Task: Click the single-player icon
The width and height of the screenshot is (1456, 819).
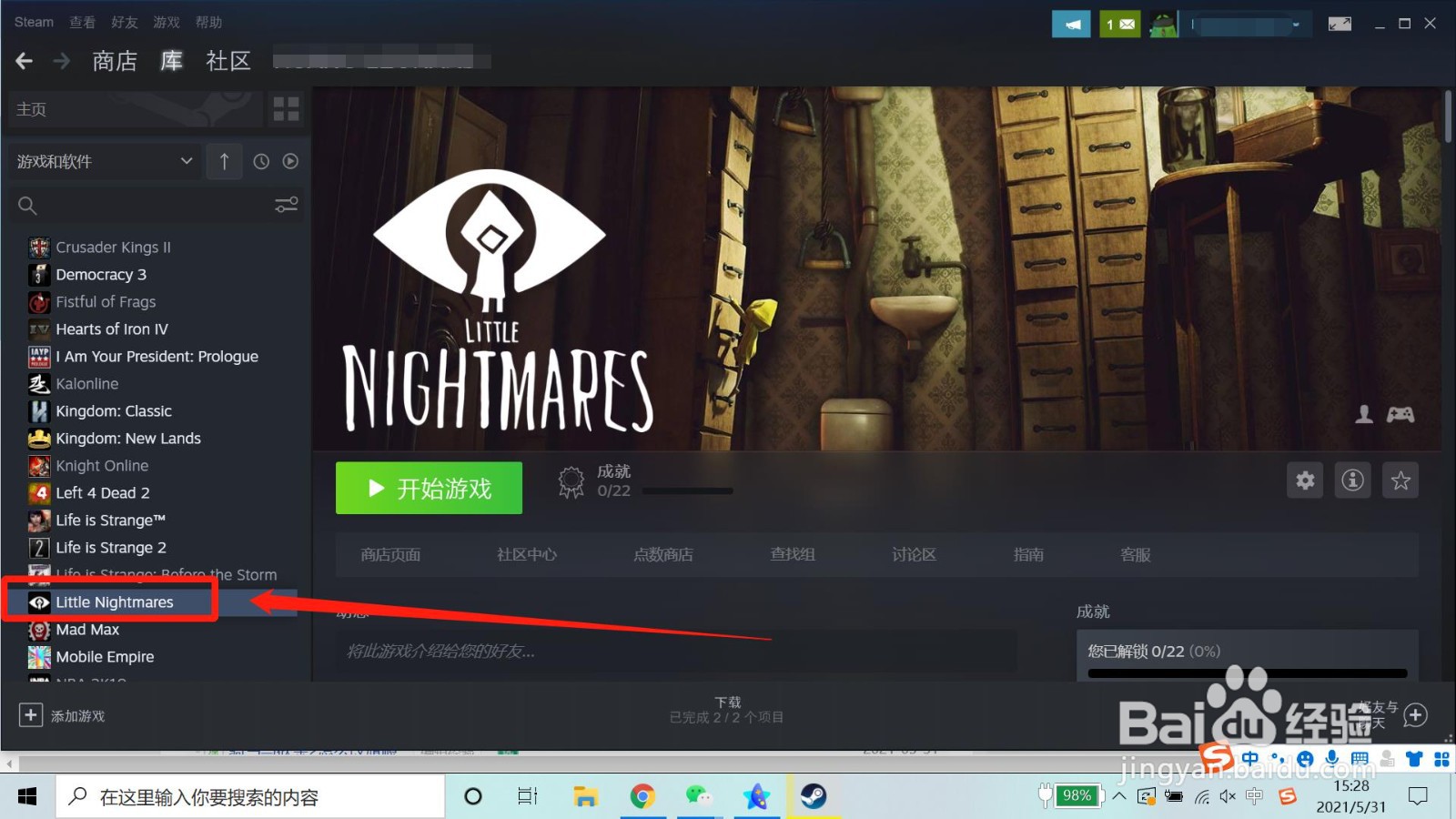Action: 1364,415
